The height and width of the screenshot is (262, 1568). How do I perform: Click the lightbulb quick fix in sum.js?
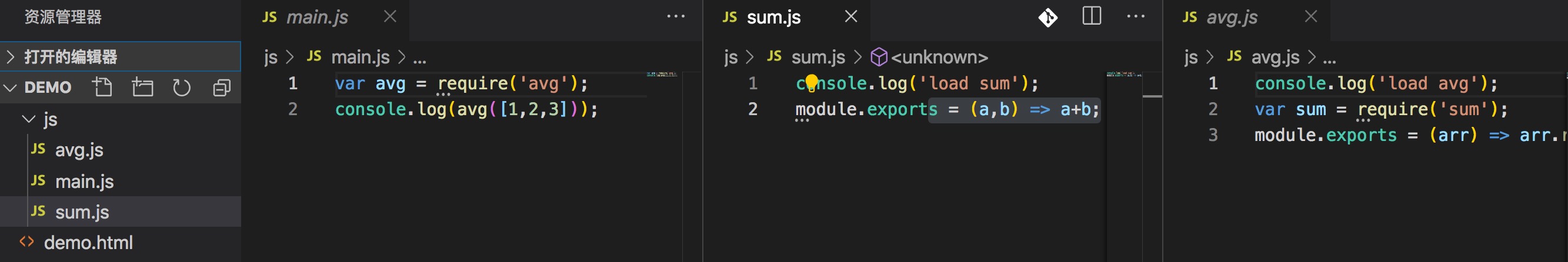[x=812, y=81]
